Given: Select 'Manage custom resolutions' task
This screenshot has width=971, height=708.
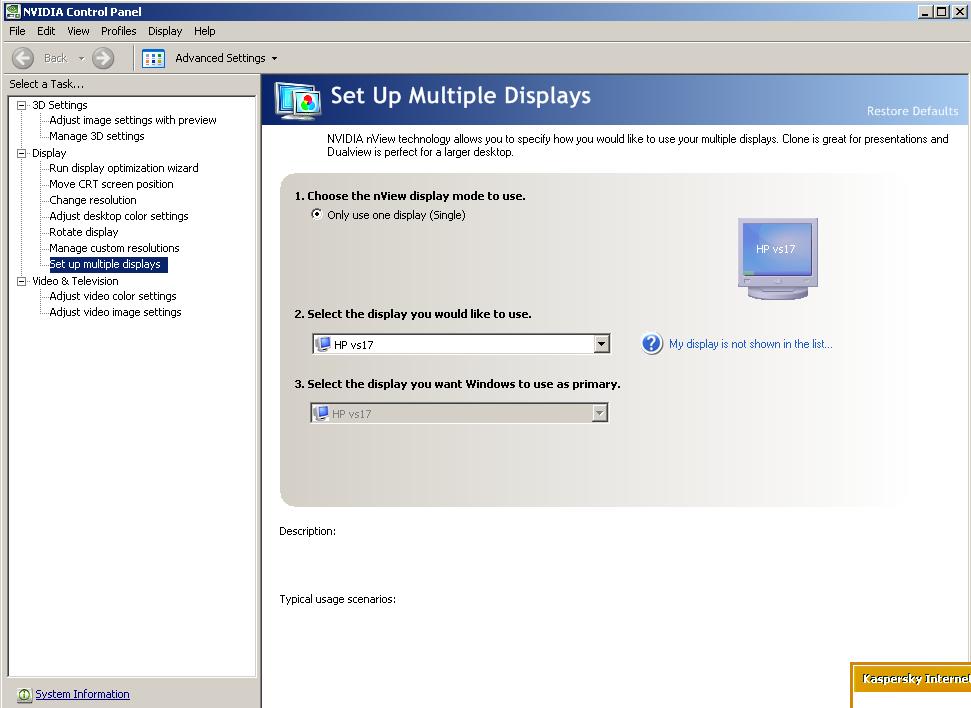Looking at the screenshot, I should pyautogui.click(x=114, y=248).
